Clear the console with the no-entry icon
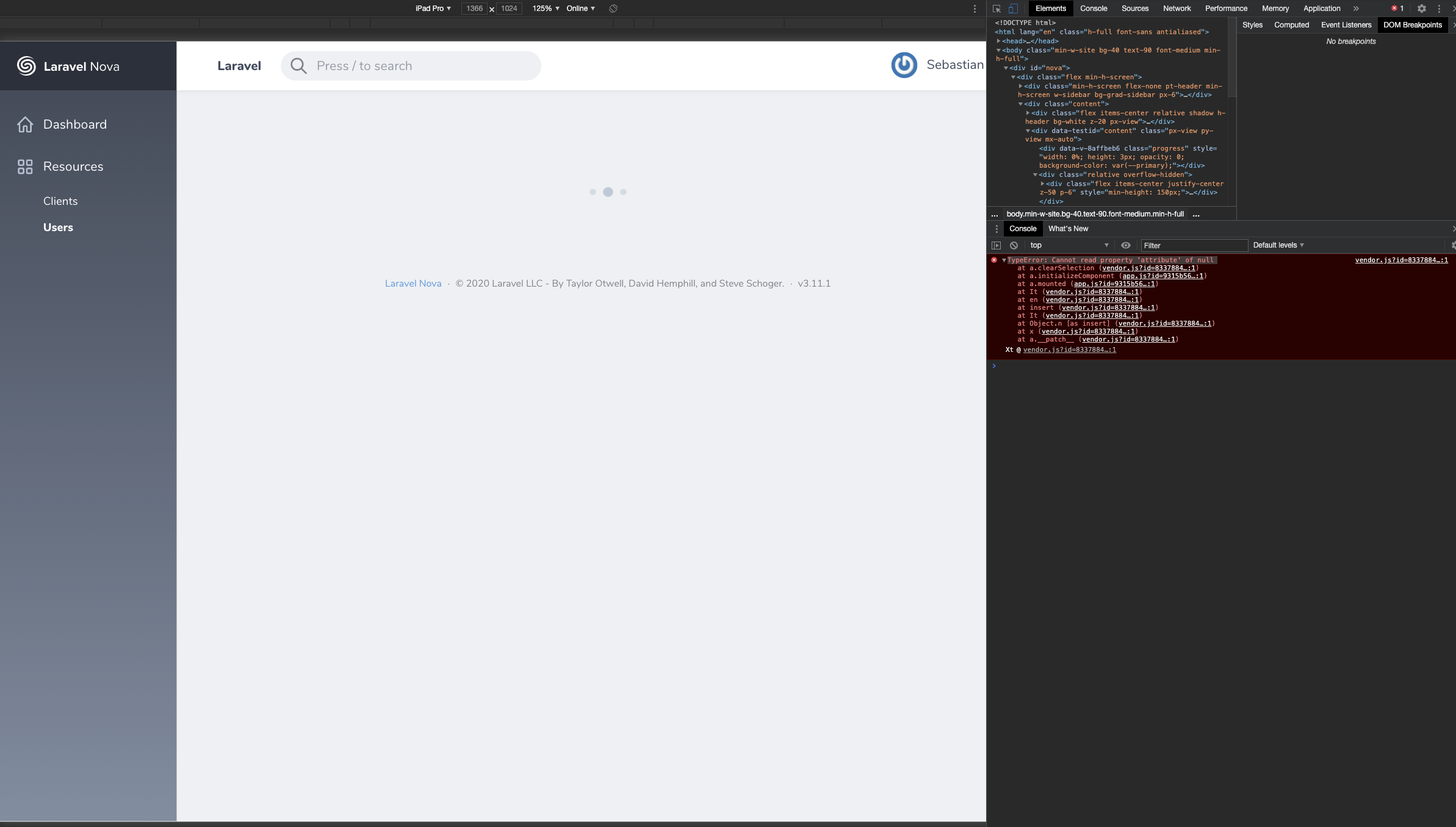The height and width of the screenshot is (827, 1456). click(x=1014, y=245)
